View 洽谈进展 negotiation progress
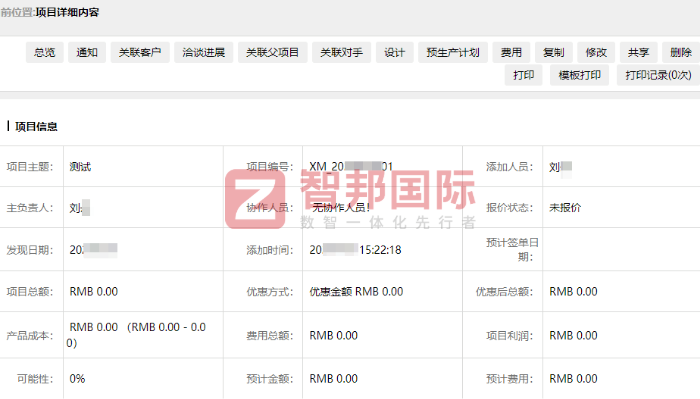700x399 pixels. pos(204,53)
